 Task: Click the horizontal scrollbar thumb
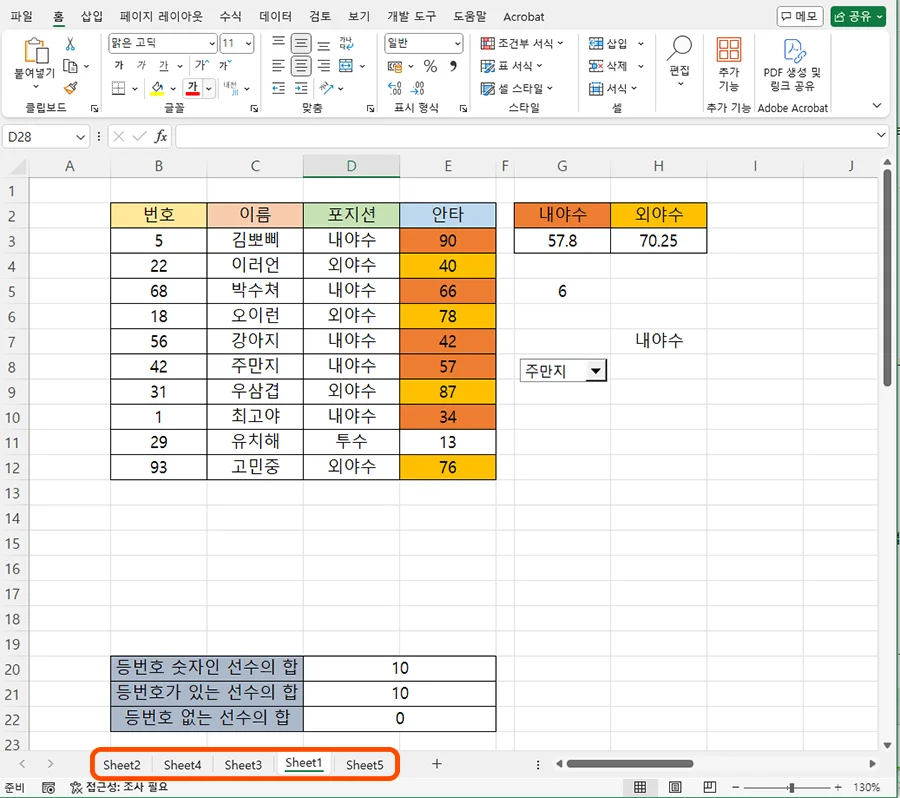pos(630,764)
